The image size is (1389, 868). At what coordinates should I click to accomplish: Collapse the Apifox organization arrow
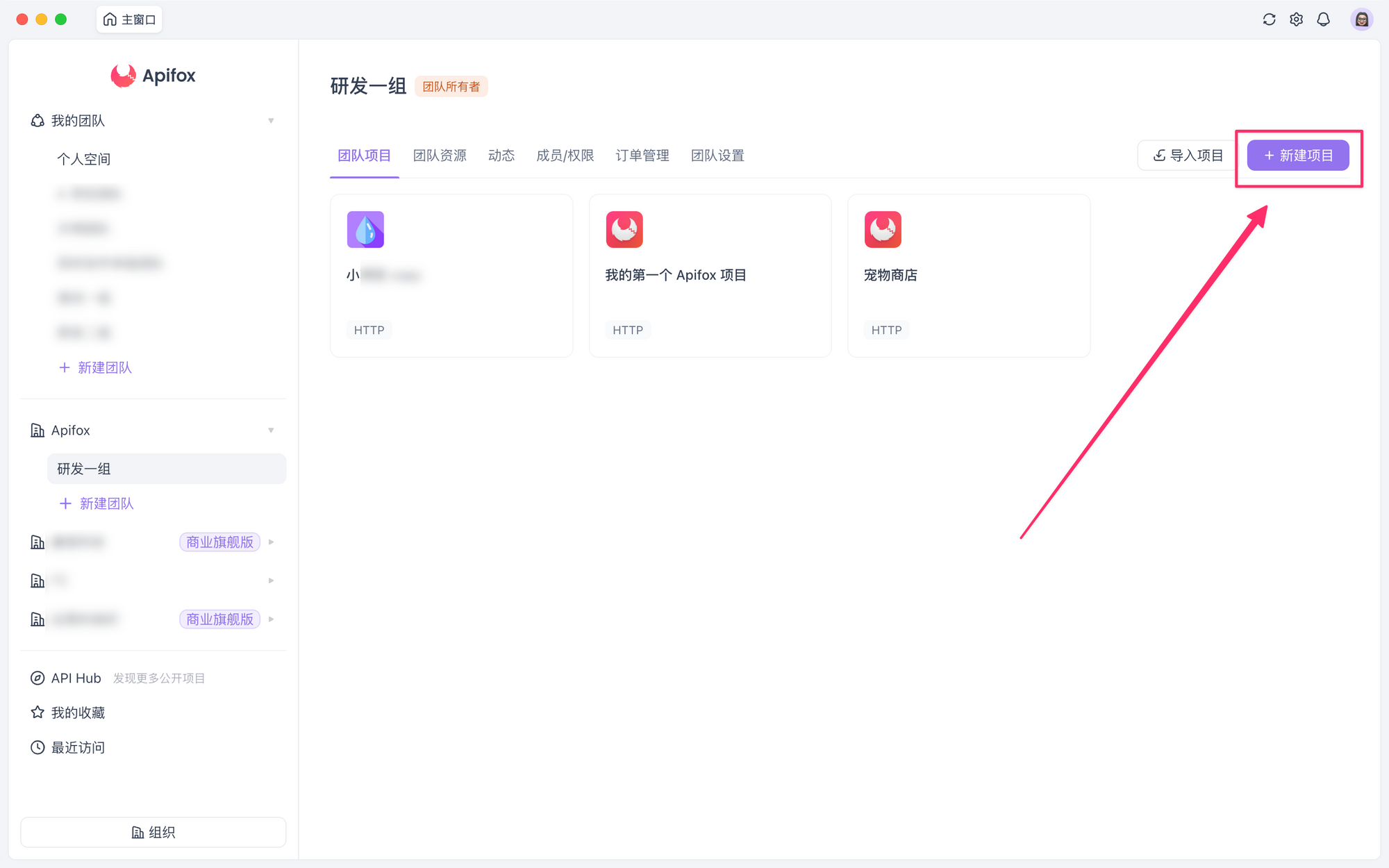click(x=271, y=431)
